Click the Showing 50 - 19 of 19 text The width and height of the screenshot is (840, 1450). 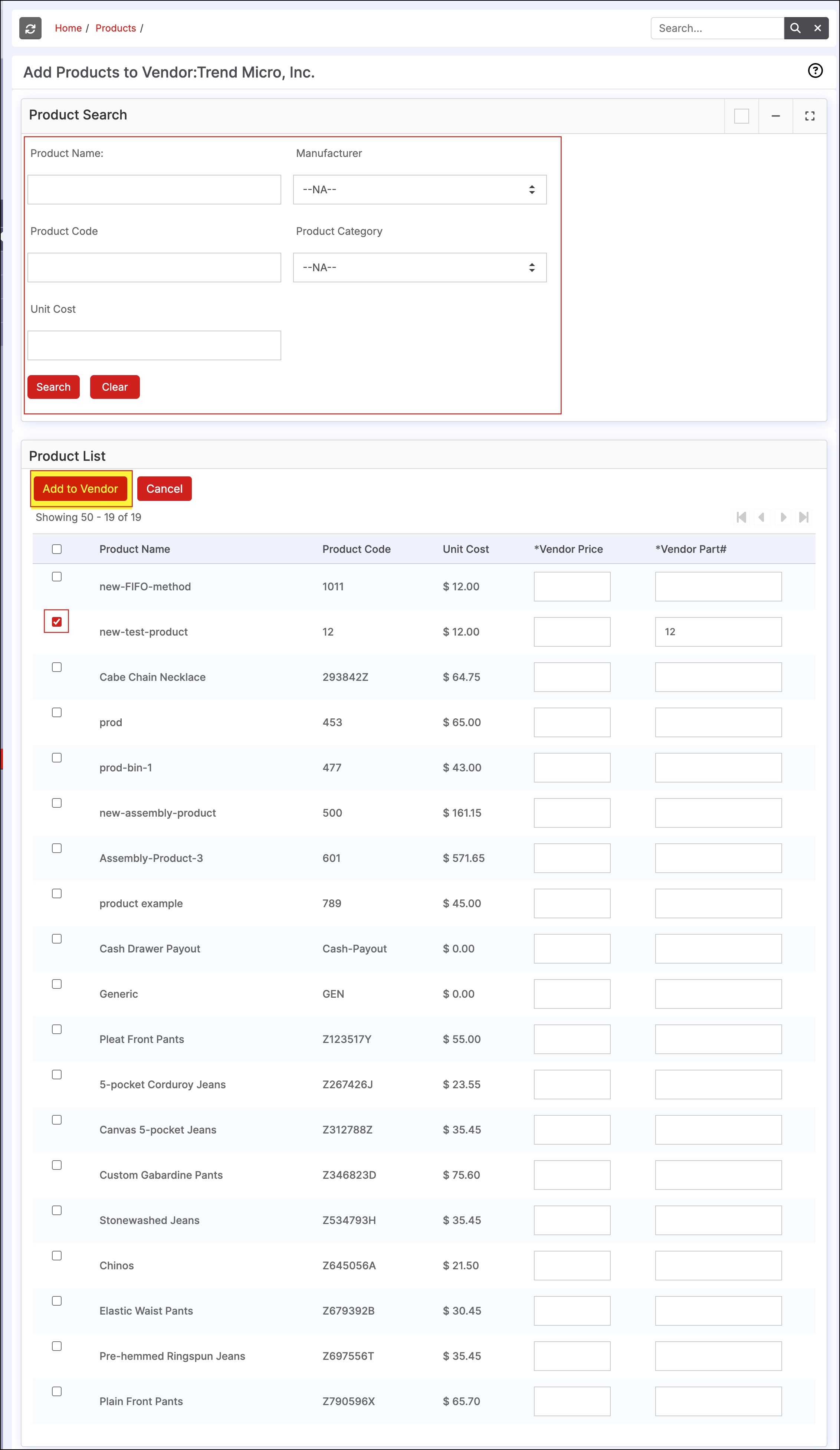89,517
